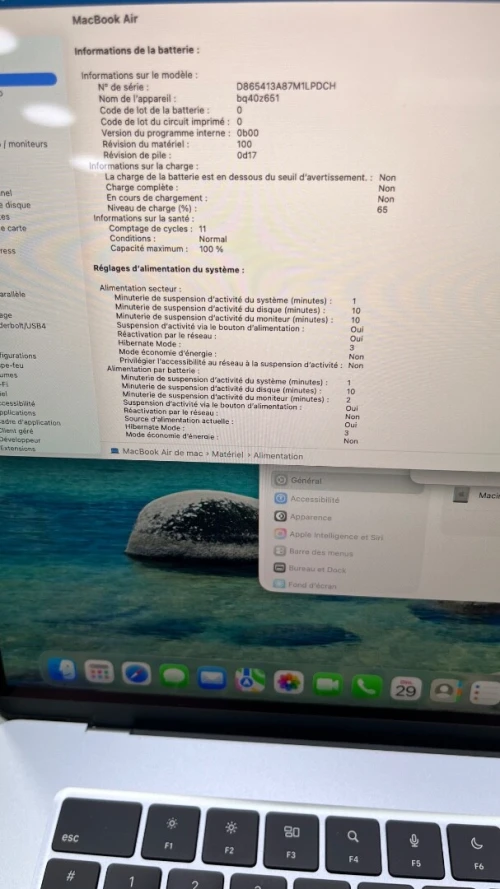Click 'Capacité maximum' value 100 %
This screenshot has height=889, width=500.
point(211,249)
